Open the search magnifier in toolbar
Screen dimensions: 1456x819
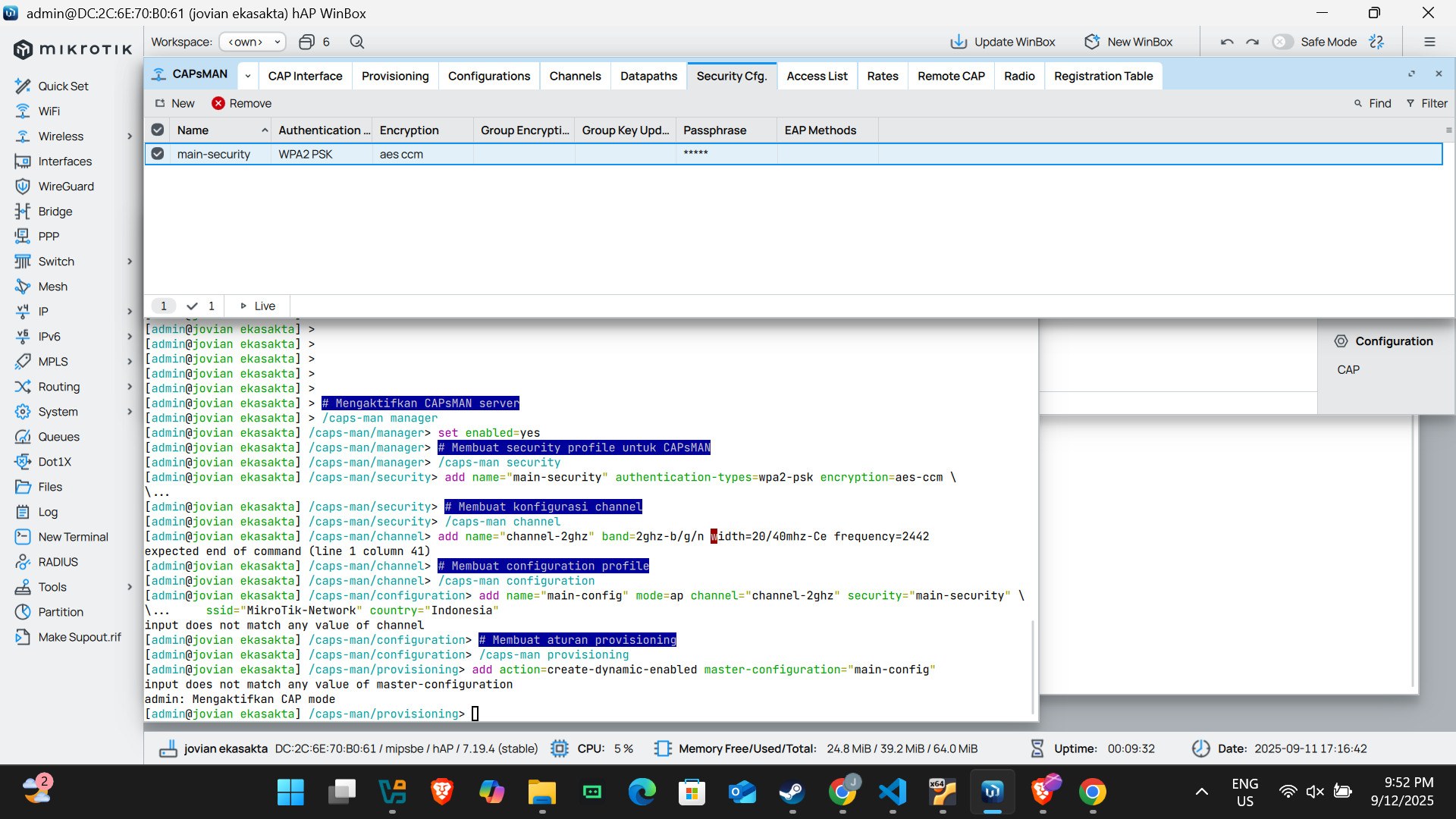[x=357, y=42]
